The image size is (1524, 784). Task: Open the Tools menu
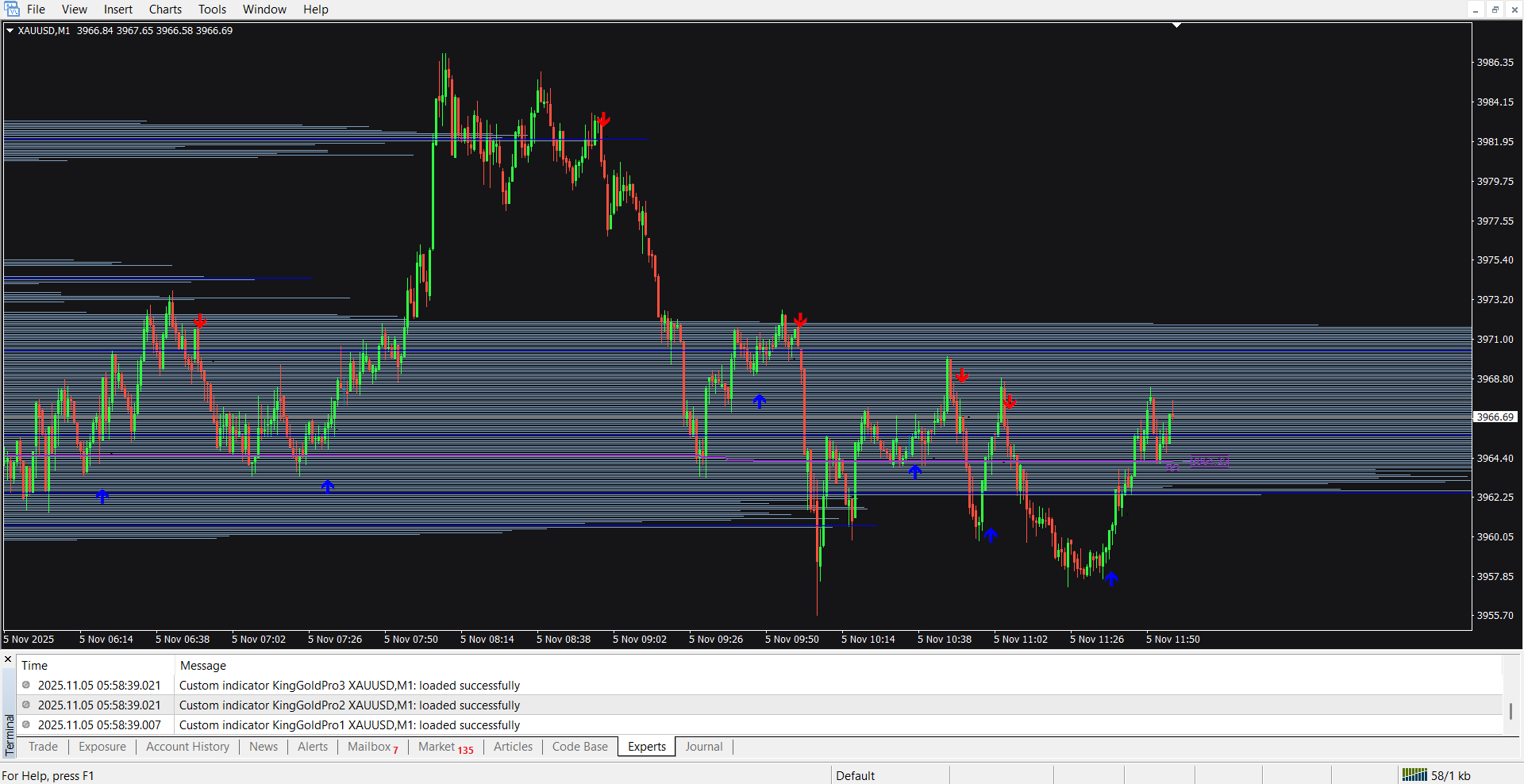212,10
